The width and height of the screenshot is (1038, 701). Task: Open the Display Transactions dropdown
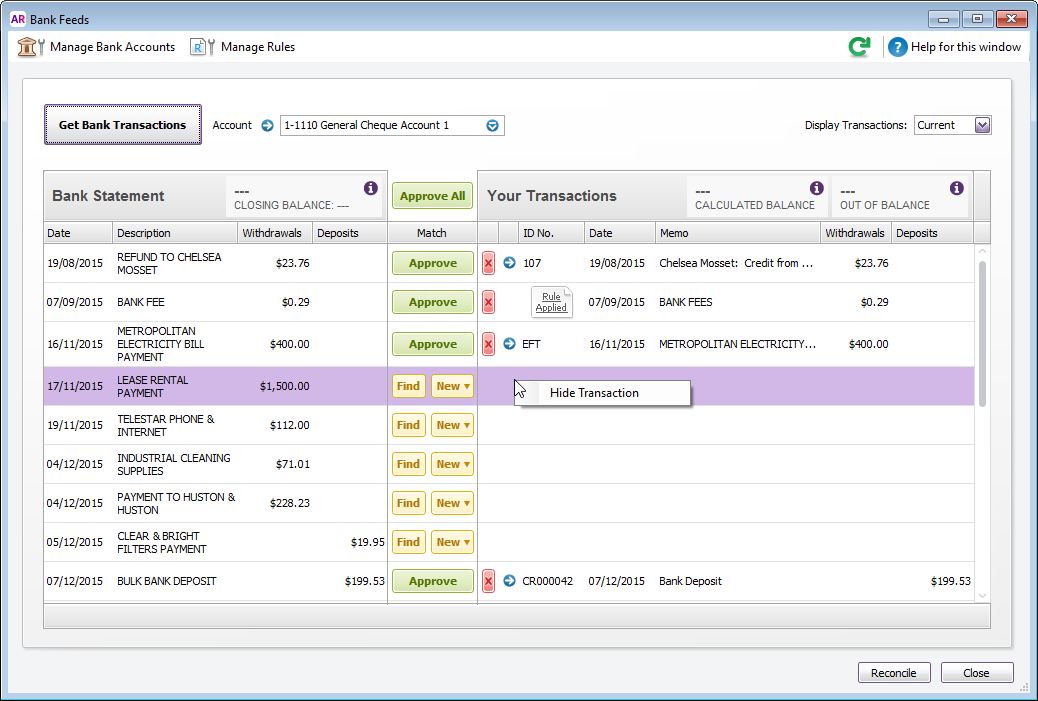click(981, 124)
